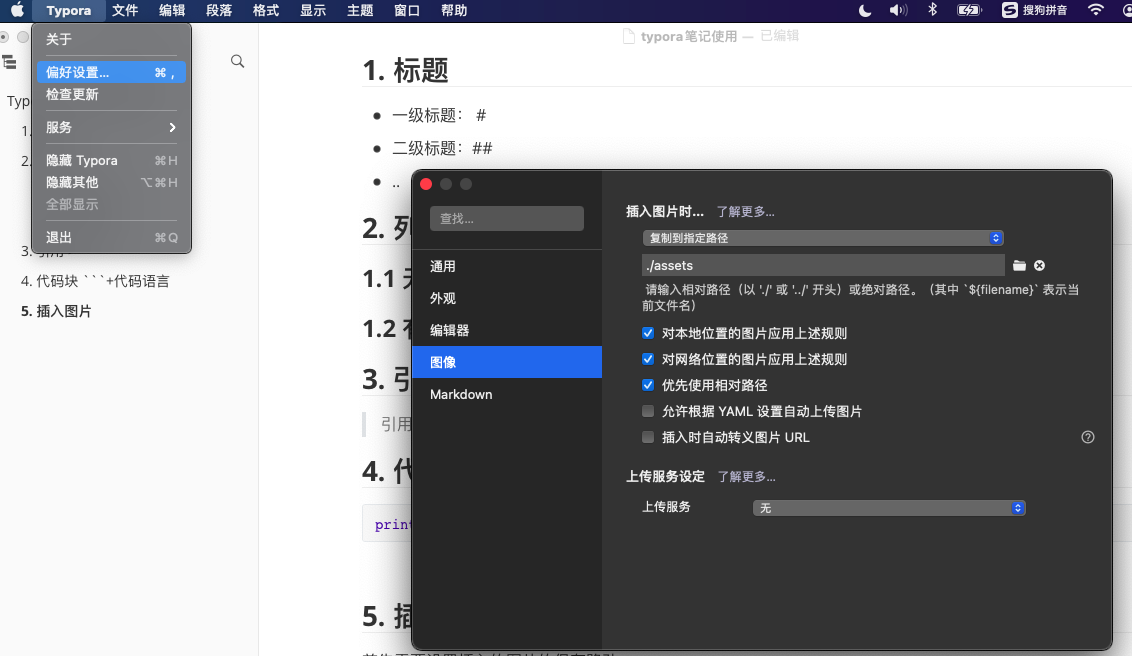Select the 通用 preferences tab
Viewport: 1132px width, 656px height.
click(x=507, y=266)
